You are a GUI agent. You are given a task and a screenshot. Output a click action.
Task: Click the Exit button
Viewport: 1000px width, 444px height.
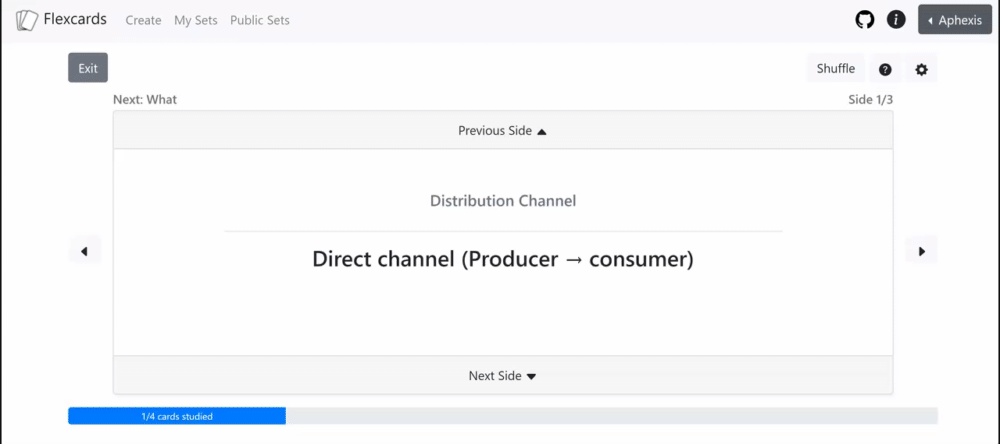(x=88, y=68)
